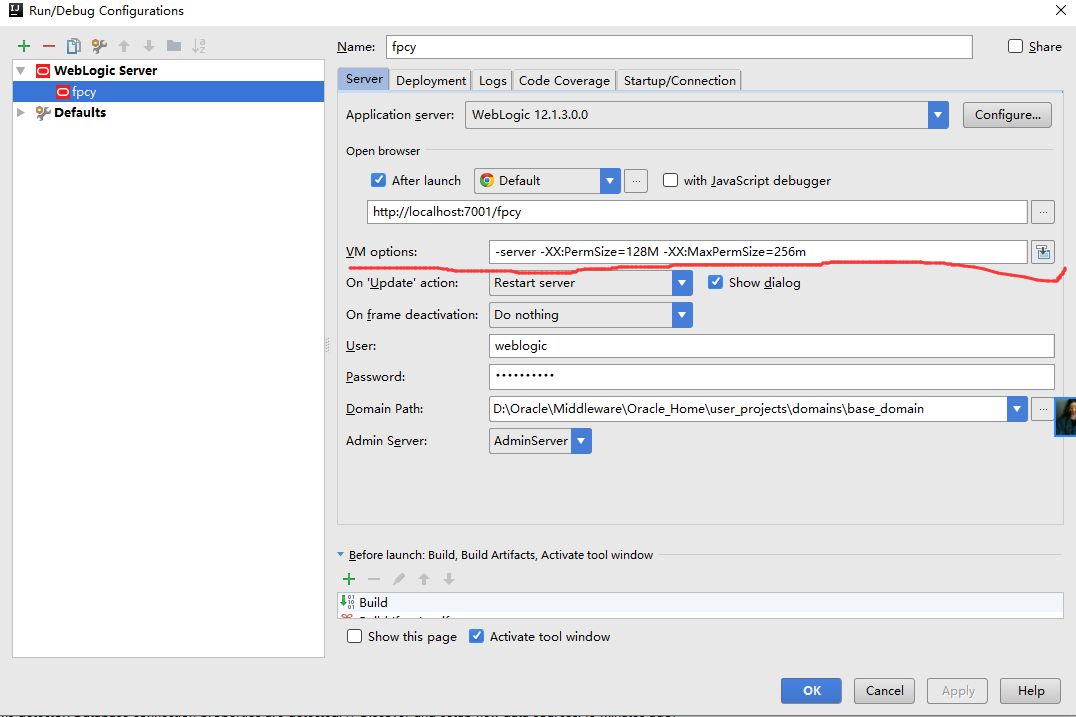The image size is (1076, 717).
Task: Sort configurations alphabetically
Action: click(x=198, y=46)
